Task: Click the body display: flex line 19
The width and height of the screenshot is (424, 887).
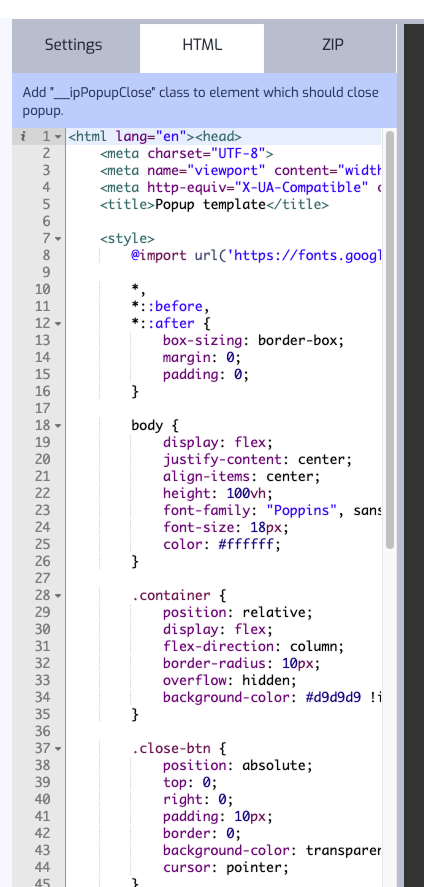Action: tap(218, 442)
